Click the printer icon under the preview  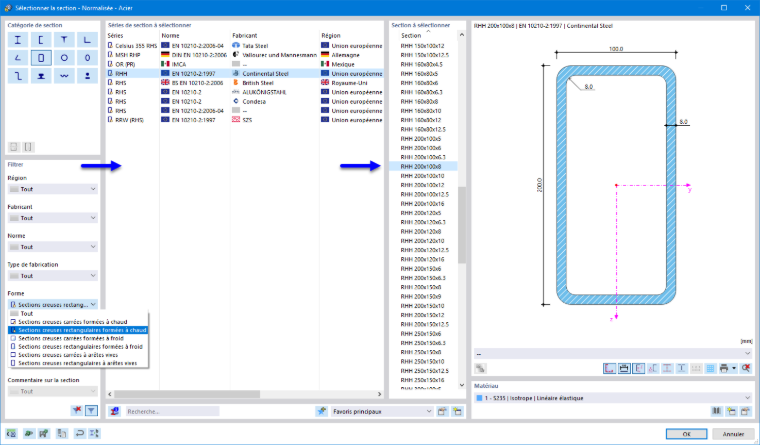click(x=724, y=368)
